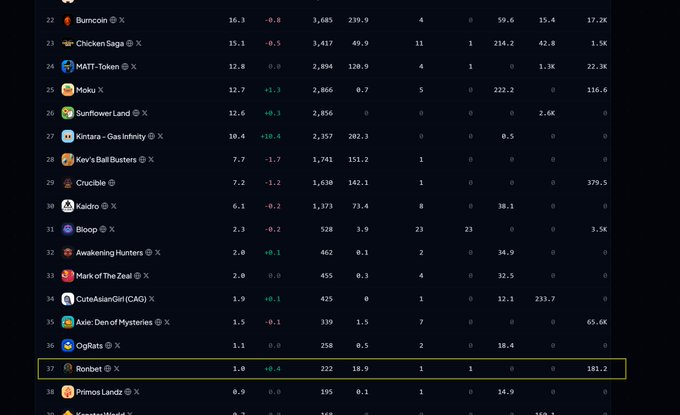Open OgRats' website globe icon
Viewport: 680px width, 415px height.
tap(108, 345)
